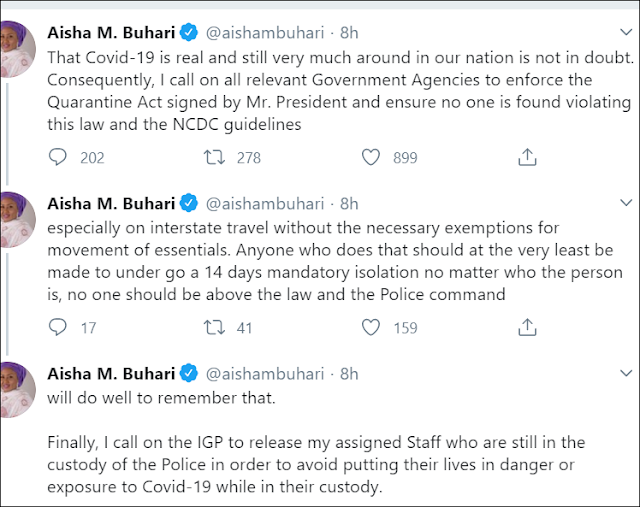
Task: Open Aisha M. Buhari's name on third tweet
Action: coord(110,374)
